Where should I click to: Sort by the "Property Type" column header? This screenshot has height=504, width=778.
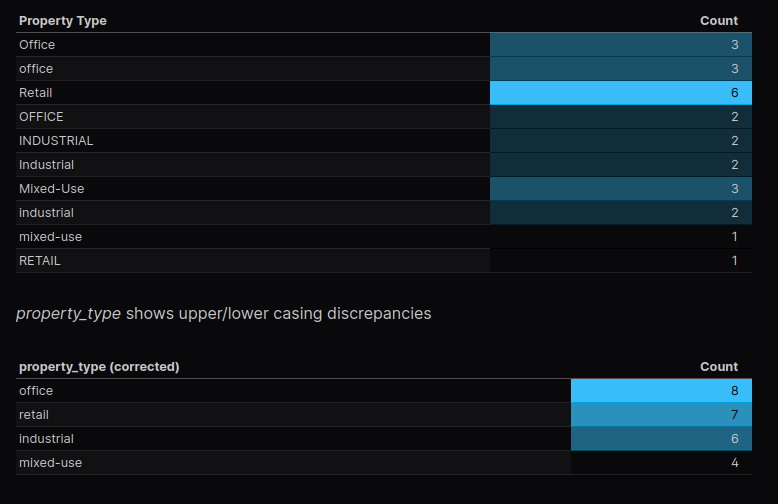coord(63,21)
